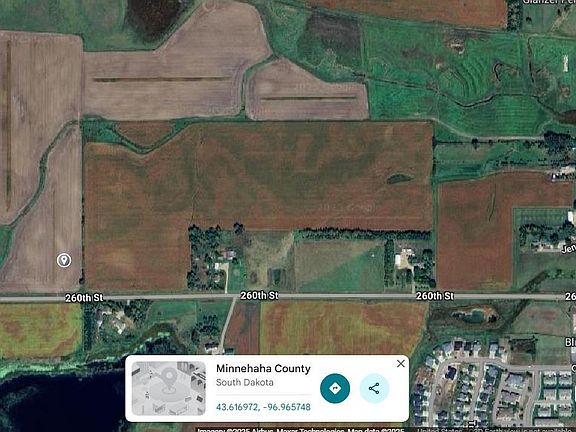Click the truncated 'Jew' place label
Screen dimensions: 576x432
point(569,249)
